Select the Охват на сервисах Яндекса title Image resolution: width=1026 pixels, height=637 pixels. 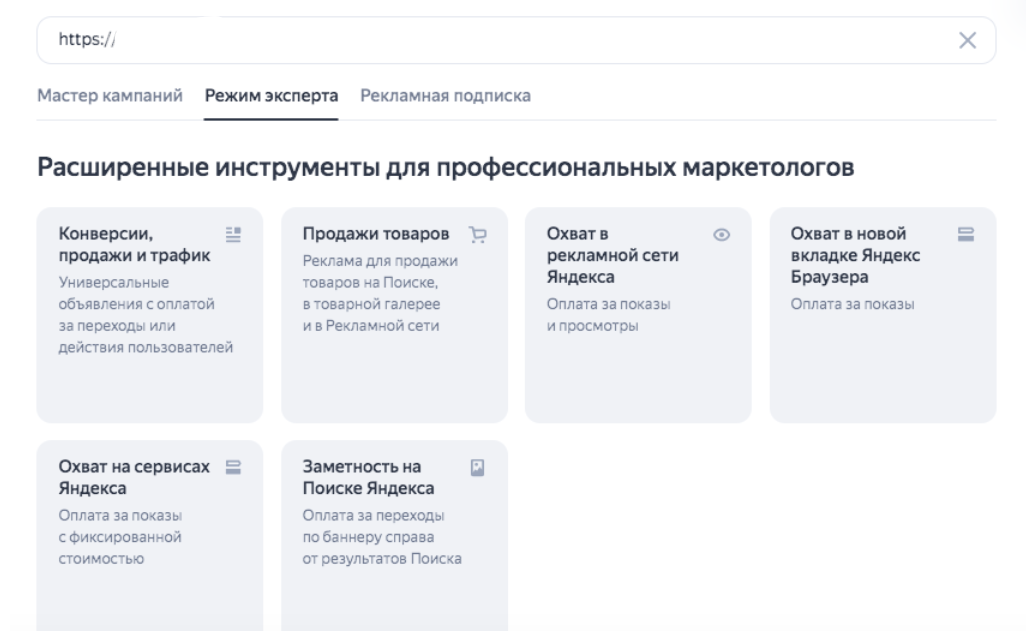(134, 477)
